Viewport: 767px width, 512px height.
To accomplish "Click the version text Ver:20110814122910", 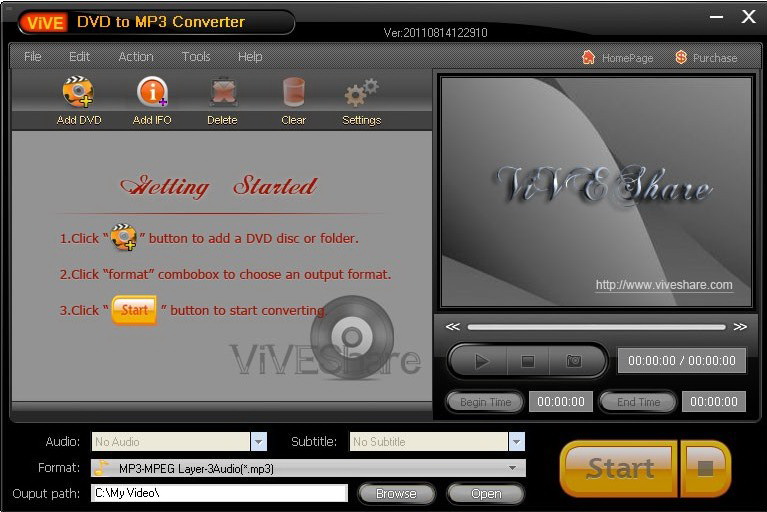I will tap(435, 33).
